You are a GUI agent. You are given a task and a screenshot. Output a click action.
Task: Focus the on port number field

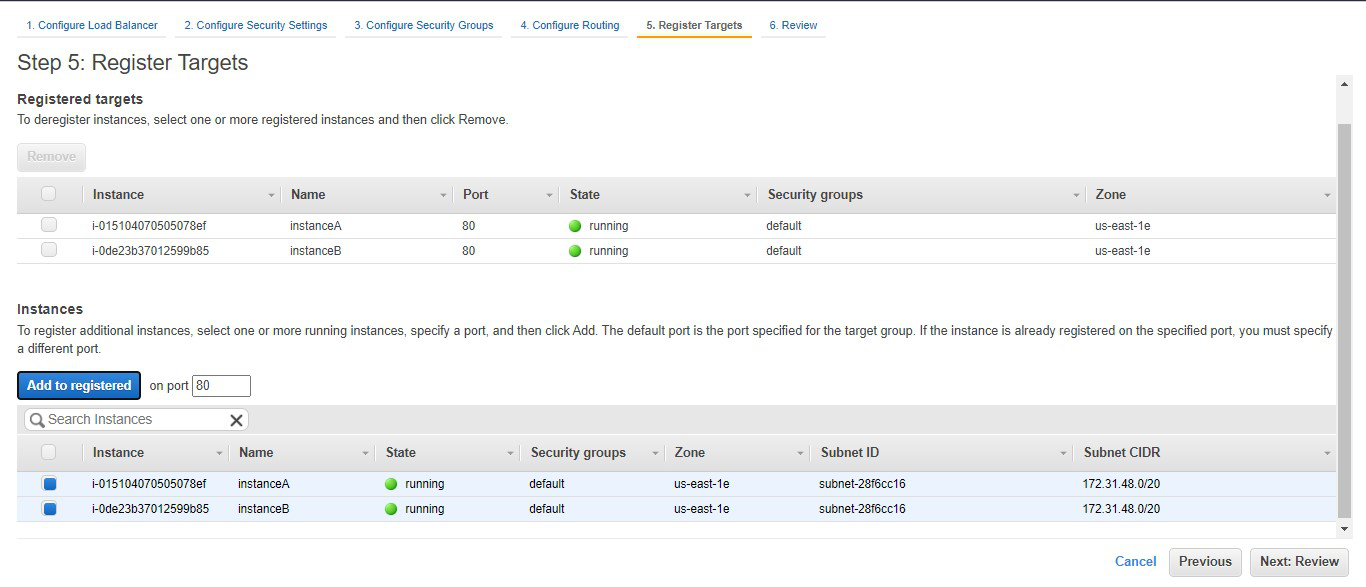[x=221, y=386]
